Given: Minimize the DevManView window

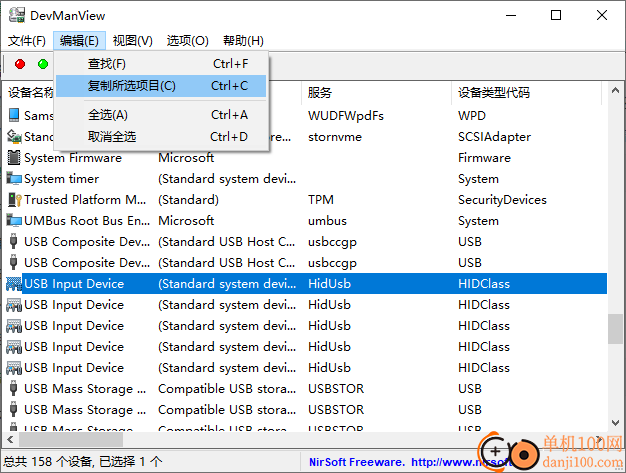Looking at the screenshot, I should tap(511, 15).
